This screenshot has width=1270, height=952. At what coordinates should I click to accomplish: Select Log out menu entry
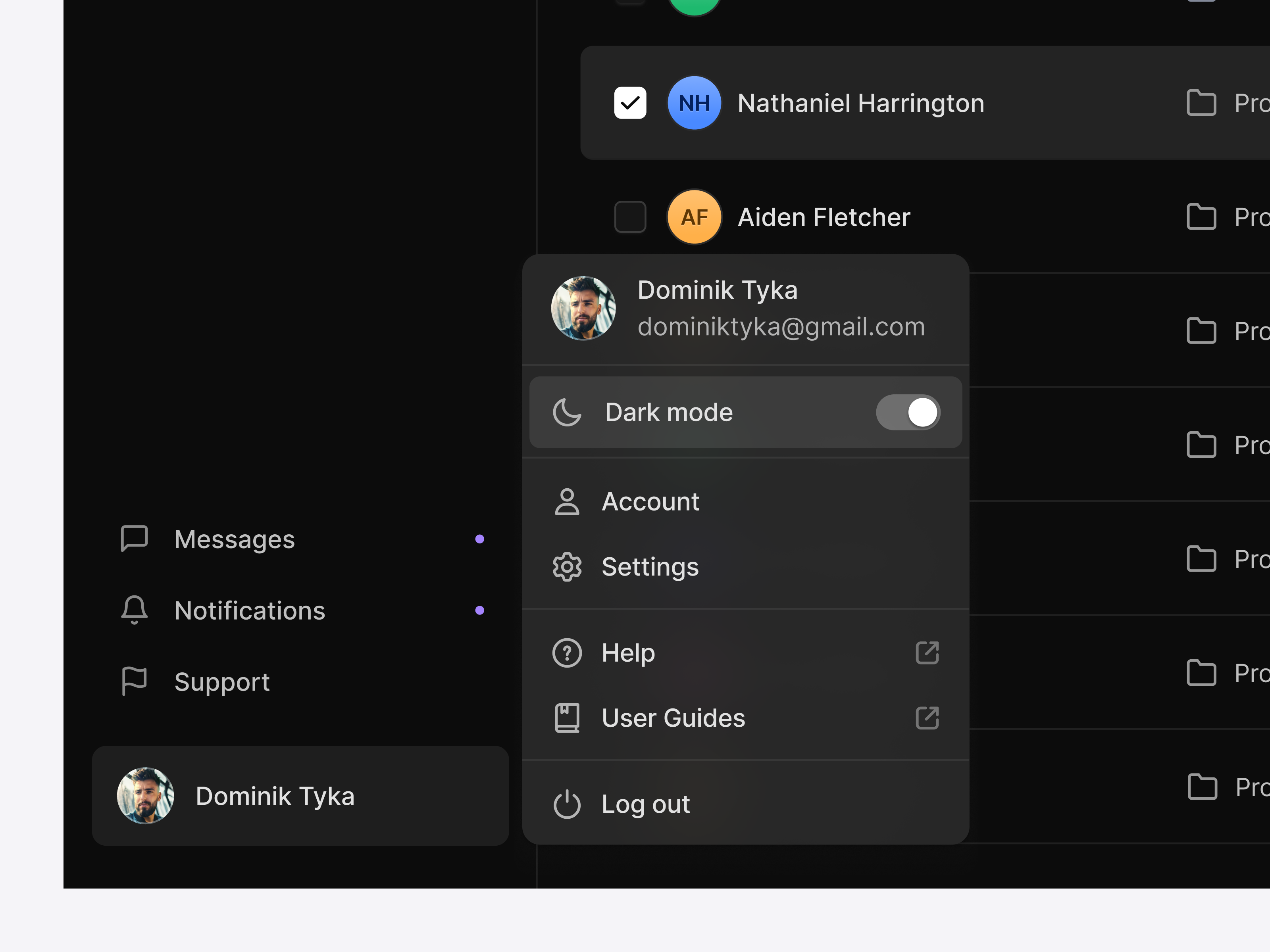pyautogui.click(x=645, y=804)
